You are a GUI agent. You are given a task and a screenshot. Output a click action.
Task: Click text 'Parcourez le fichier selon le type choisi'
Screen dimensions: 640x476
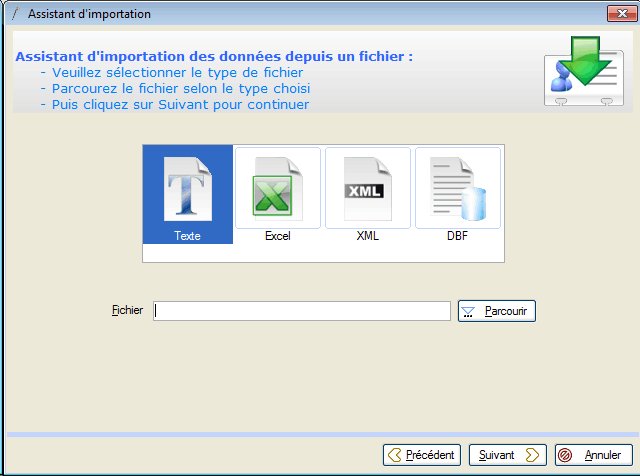coord(181,89)
